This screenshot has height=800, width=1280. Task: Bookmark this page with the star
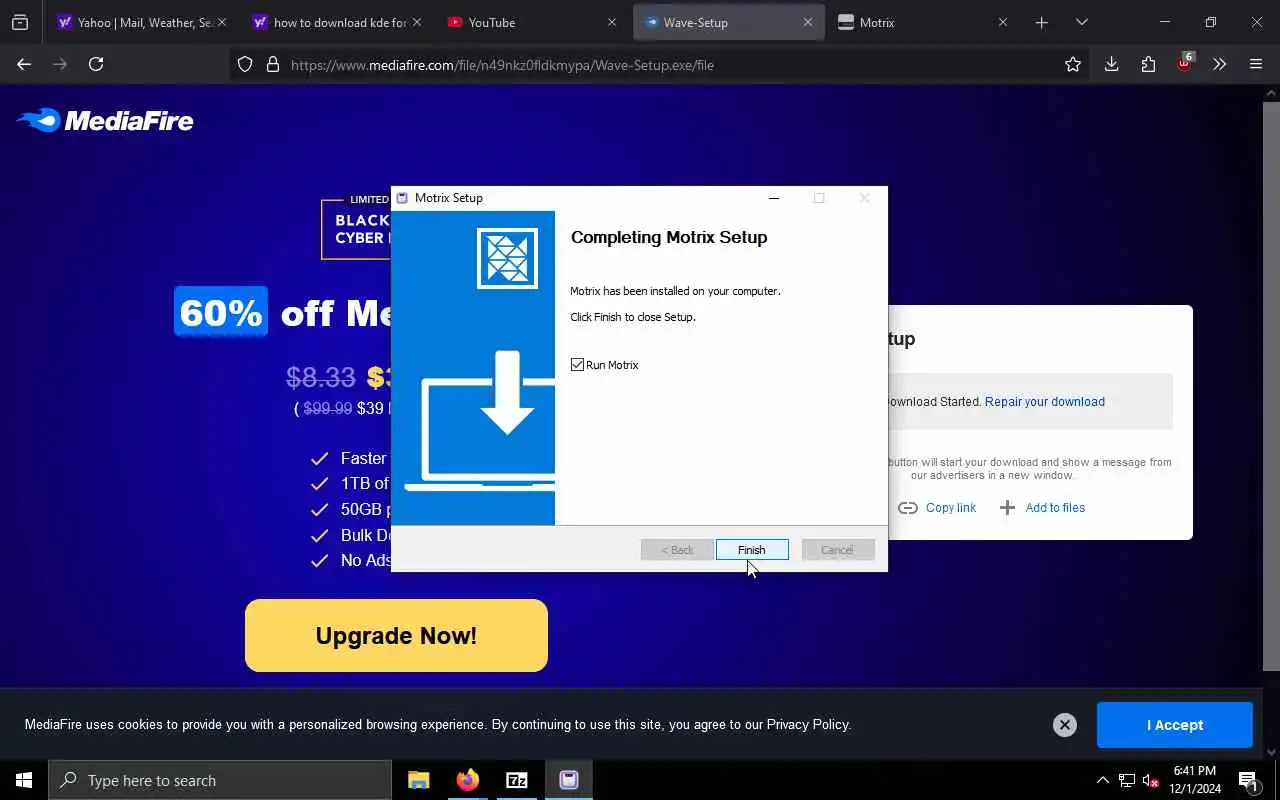point(1073,64)
